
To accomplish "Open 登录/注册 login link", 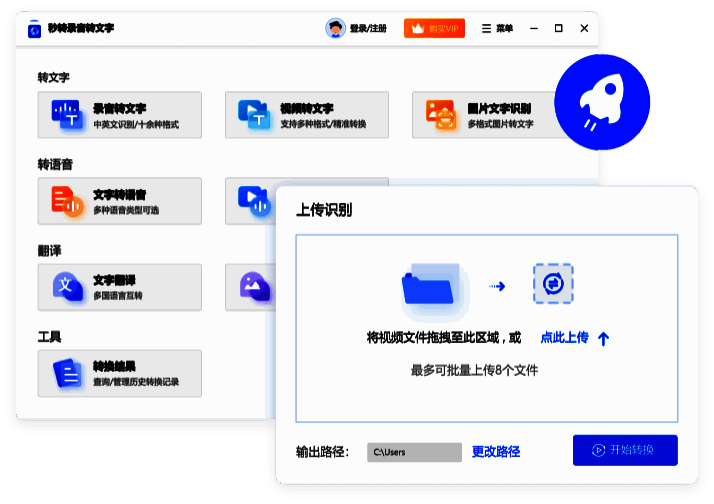I will click(368, 29).
